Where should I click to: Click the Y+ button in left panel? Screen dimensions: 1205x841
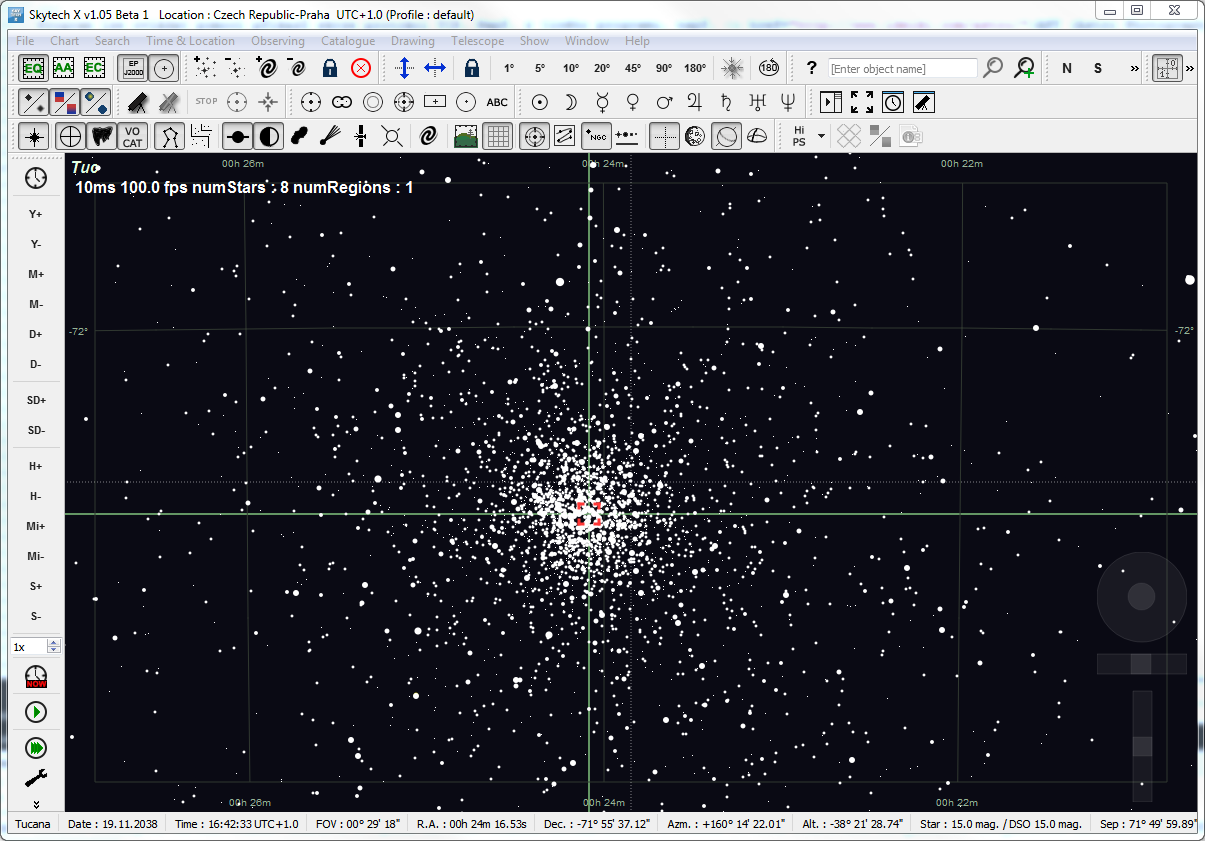pyautogui.click(x=36, y=214)
